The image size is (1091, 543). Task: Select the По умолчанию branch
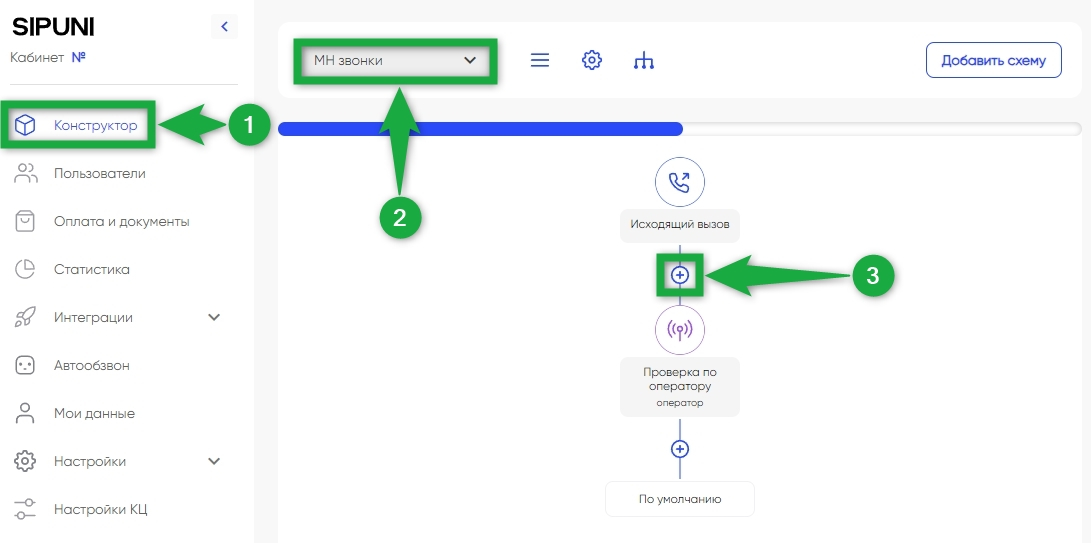pos(680,499)
